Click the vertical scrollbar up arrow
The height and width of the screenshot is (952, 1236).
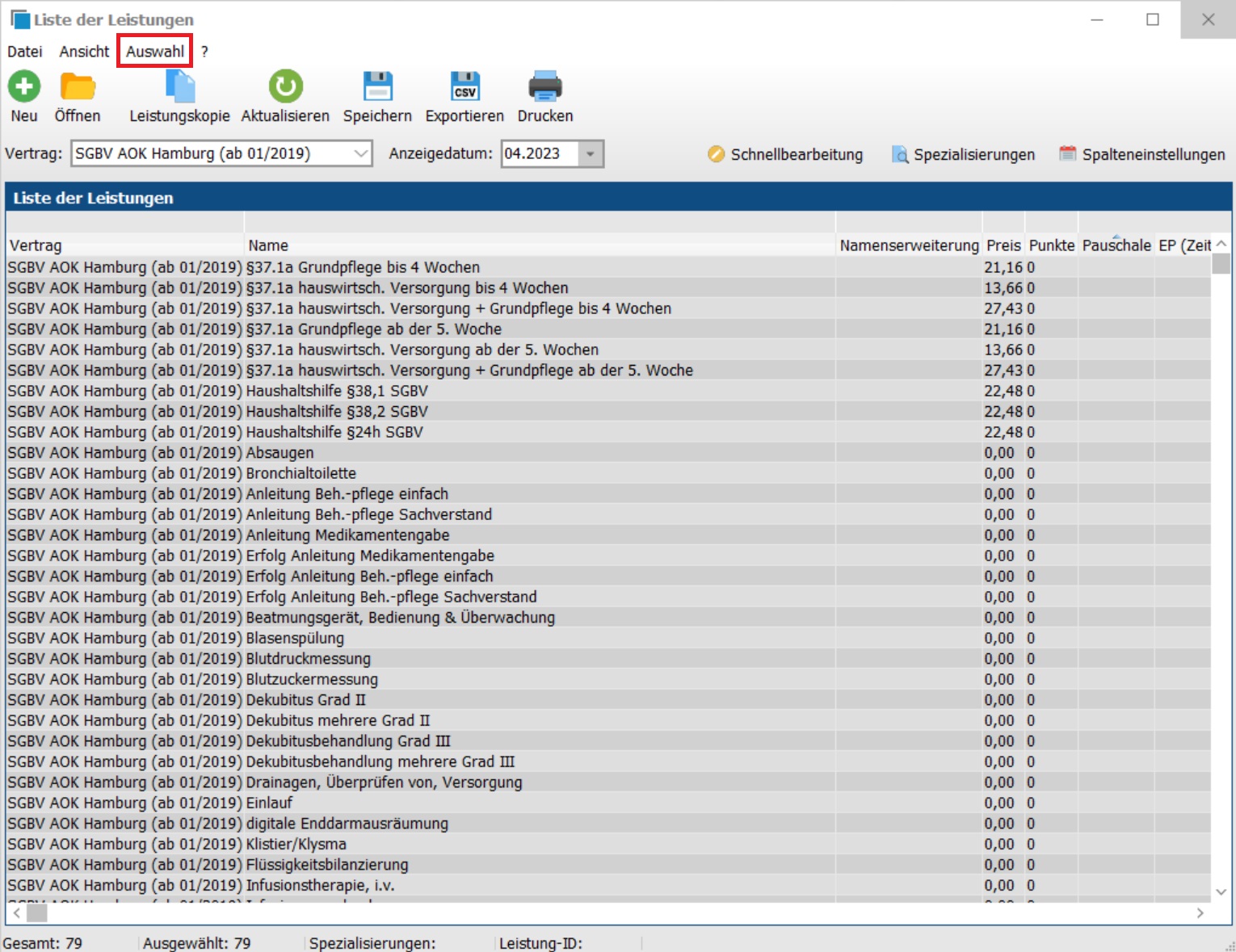(1221, 243)
